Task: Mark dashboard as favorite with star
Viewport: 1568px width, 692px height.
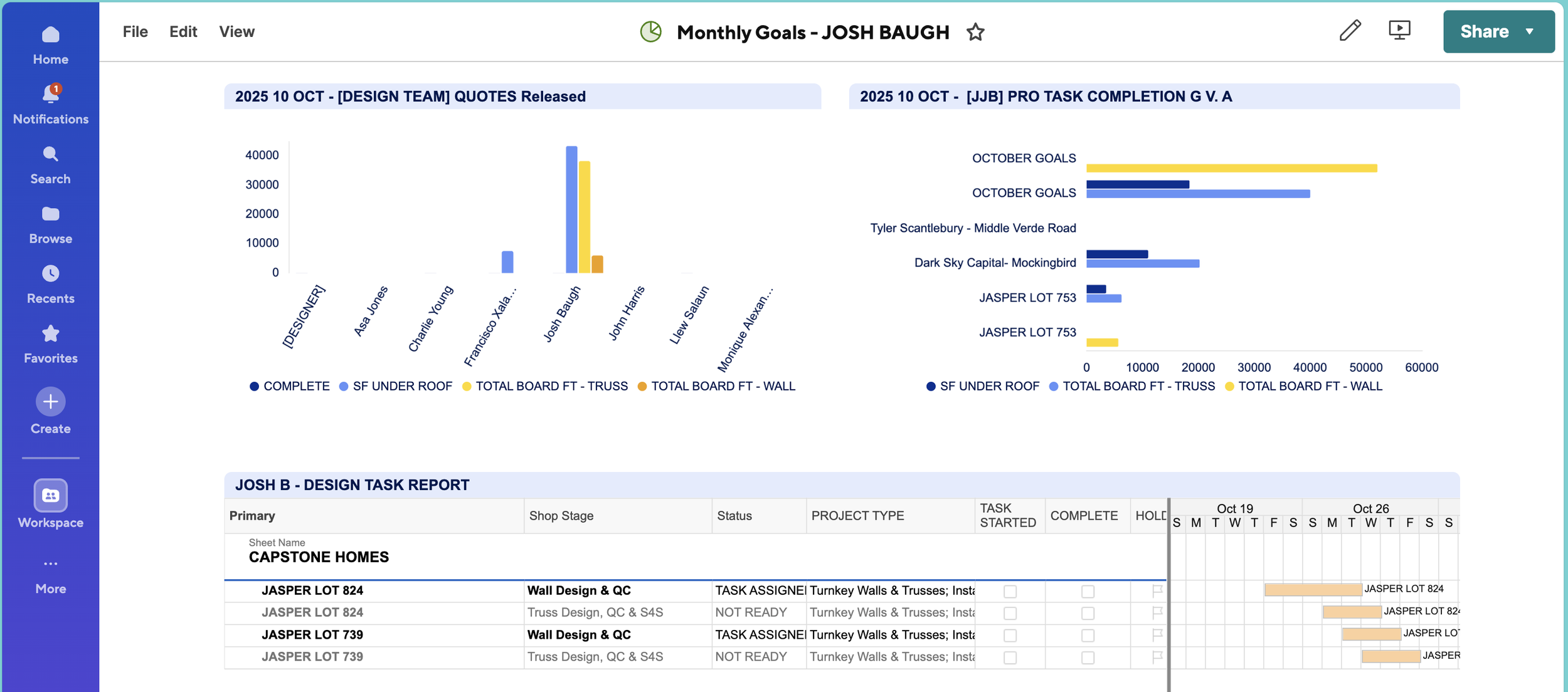Action: (x=975, y=32)
